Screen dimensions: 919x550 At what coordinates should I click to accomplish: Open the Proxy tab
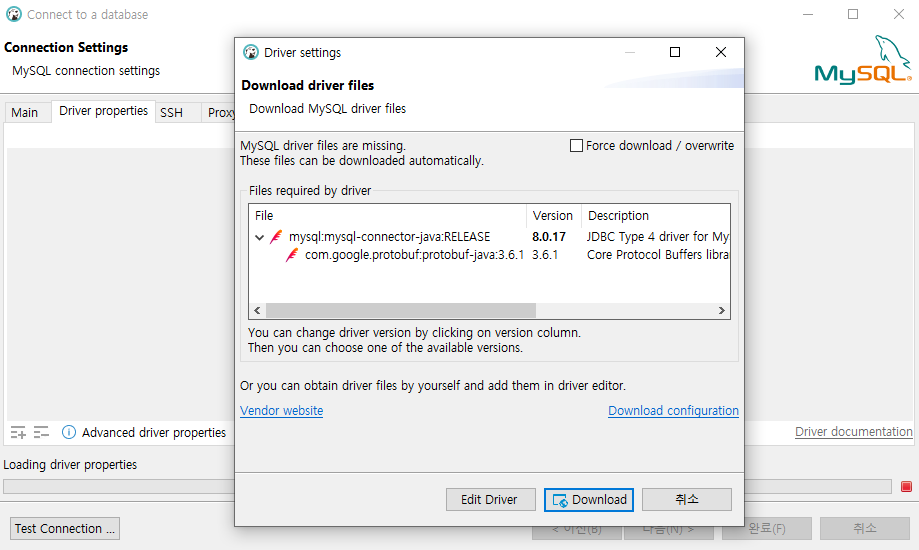click(x=220, y=112)
